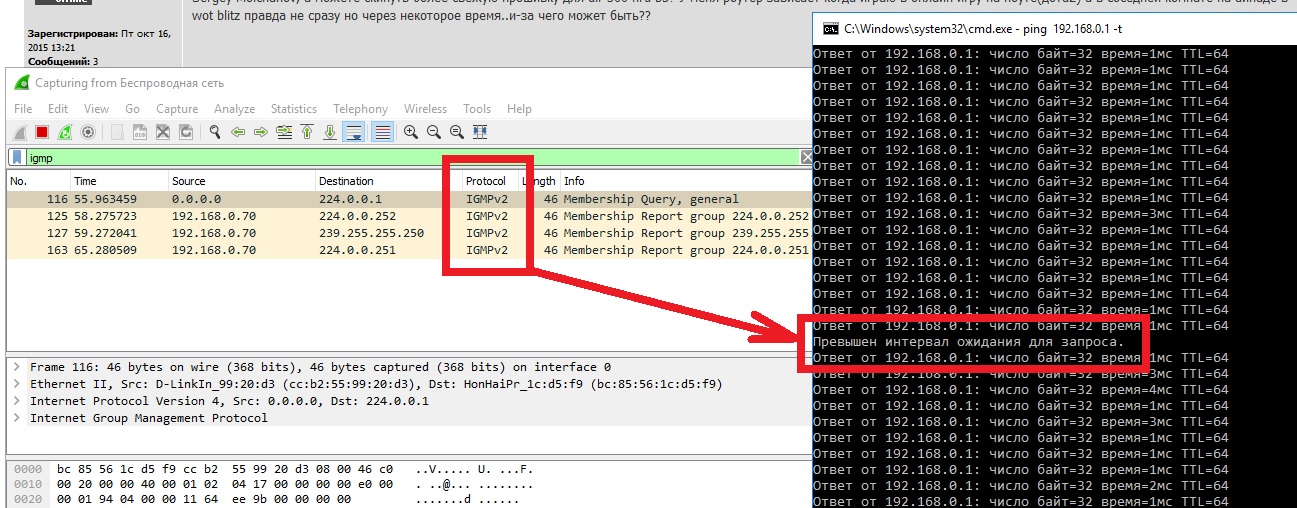Go back to previous packet
1297x508 pixels.
coord(237,132)
